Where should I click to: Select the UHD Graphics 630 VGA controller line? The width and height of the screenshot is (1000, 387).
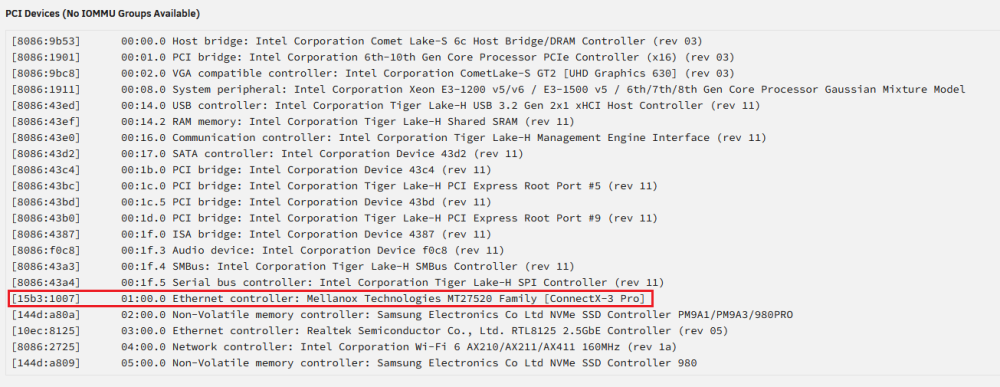(x=372, y=73)
